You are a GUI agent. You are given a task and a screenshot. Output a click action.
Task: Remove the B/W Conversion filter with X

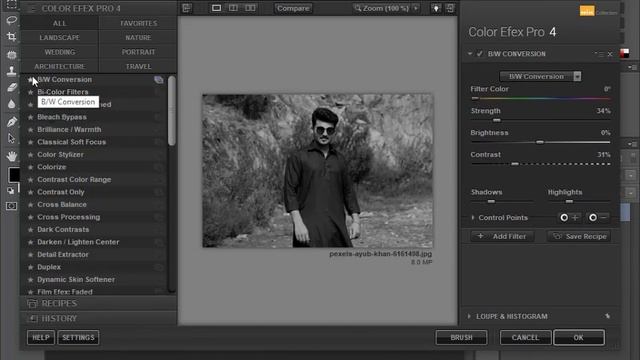click(610, 54)
